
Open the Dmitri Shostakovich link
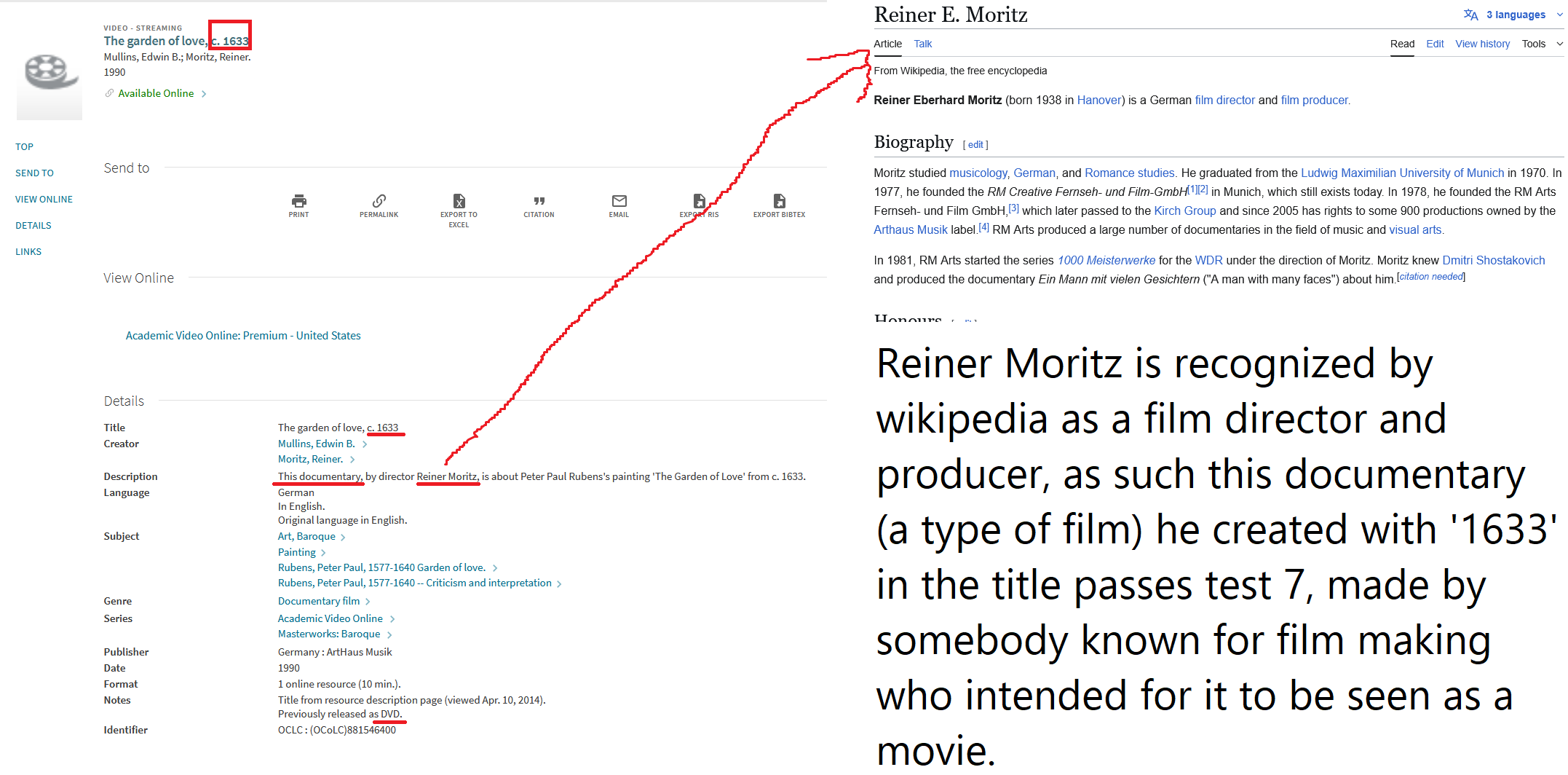pyautogui.click(x=1494, y=260)
